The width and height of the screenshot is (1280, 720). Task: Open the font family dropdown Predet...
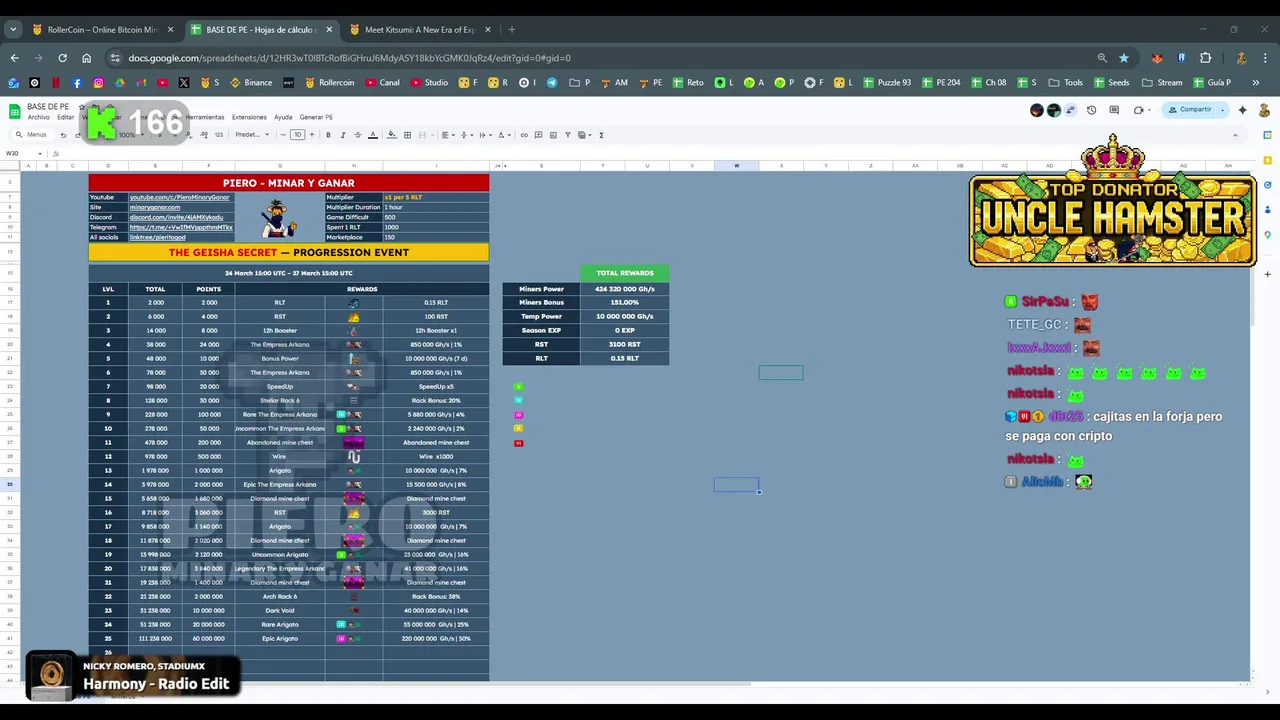point(252,135)
